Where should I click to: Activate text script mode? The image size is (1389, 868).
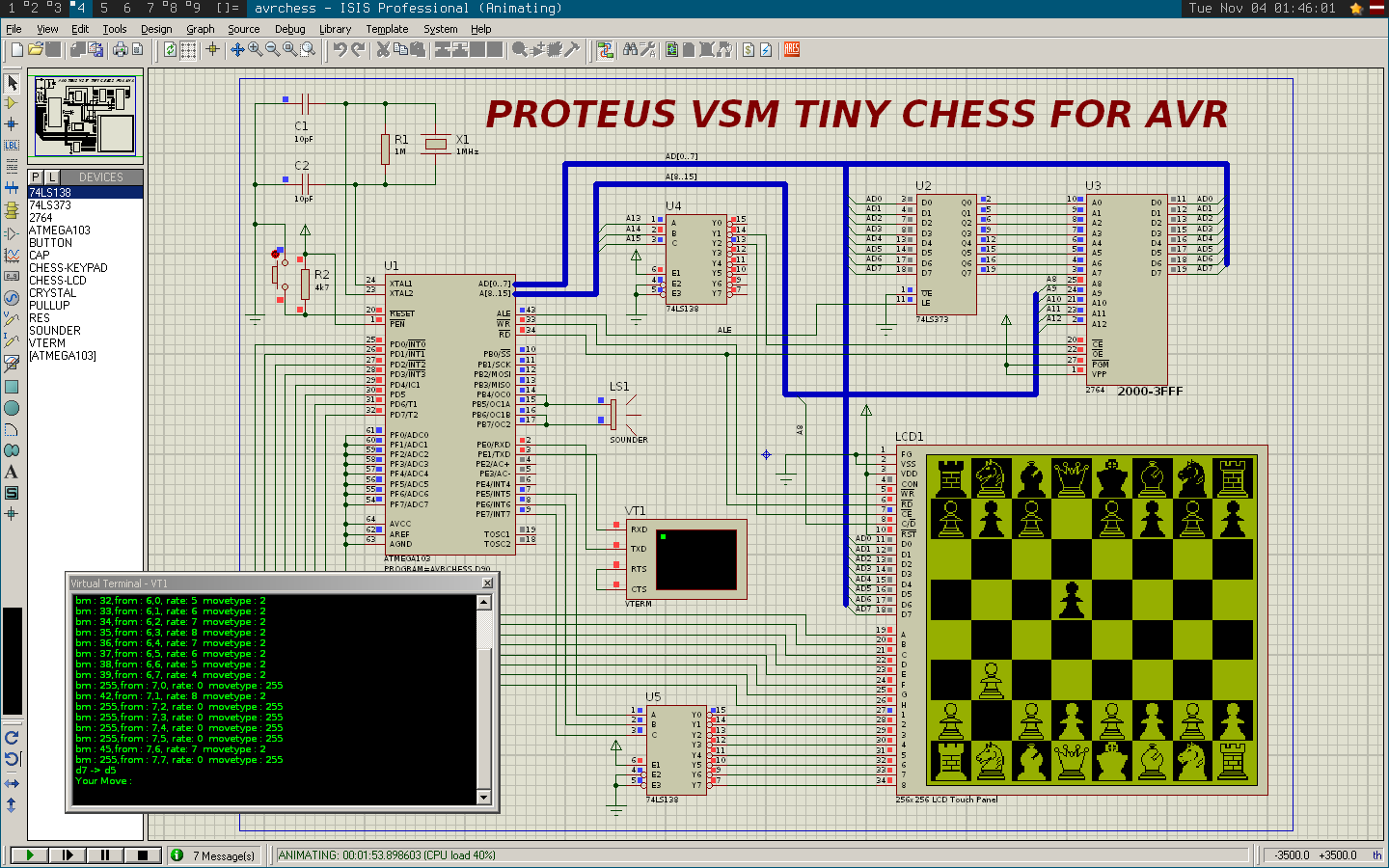tap(12, 166)
